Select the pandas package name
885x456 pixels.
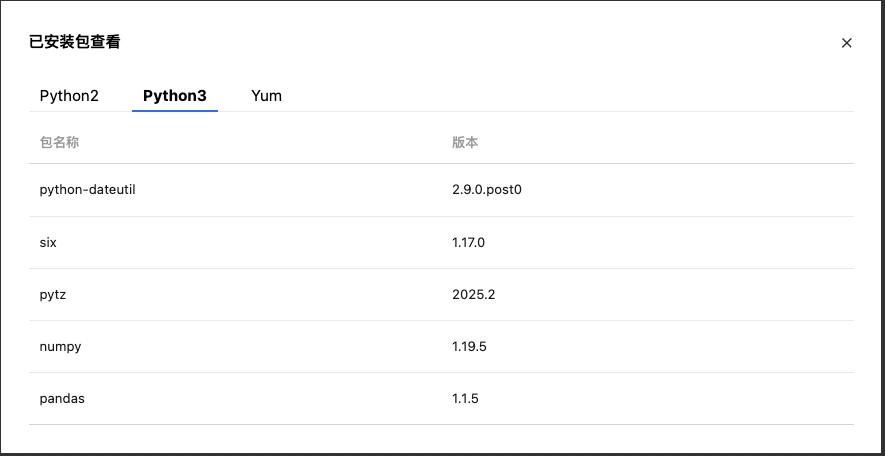click(62, 399)
